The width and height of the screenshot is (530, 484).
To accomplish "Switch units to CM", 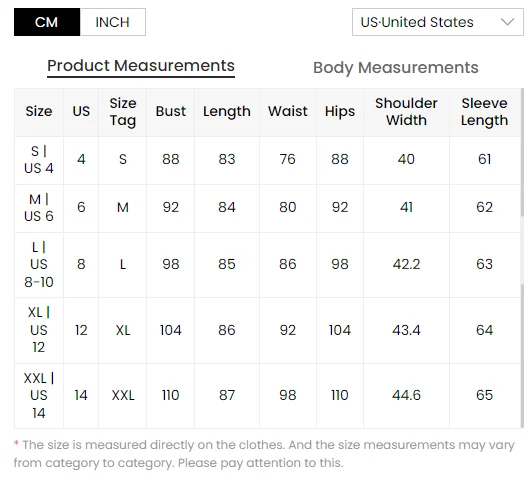I will [47, 22].
